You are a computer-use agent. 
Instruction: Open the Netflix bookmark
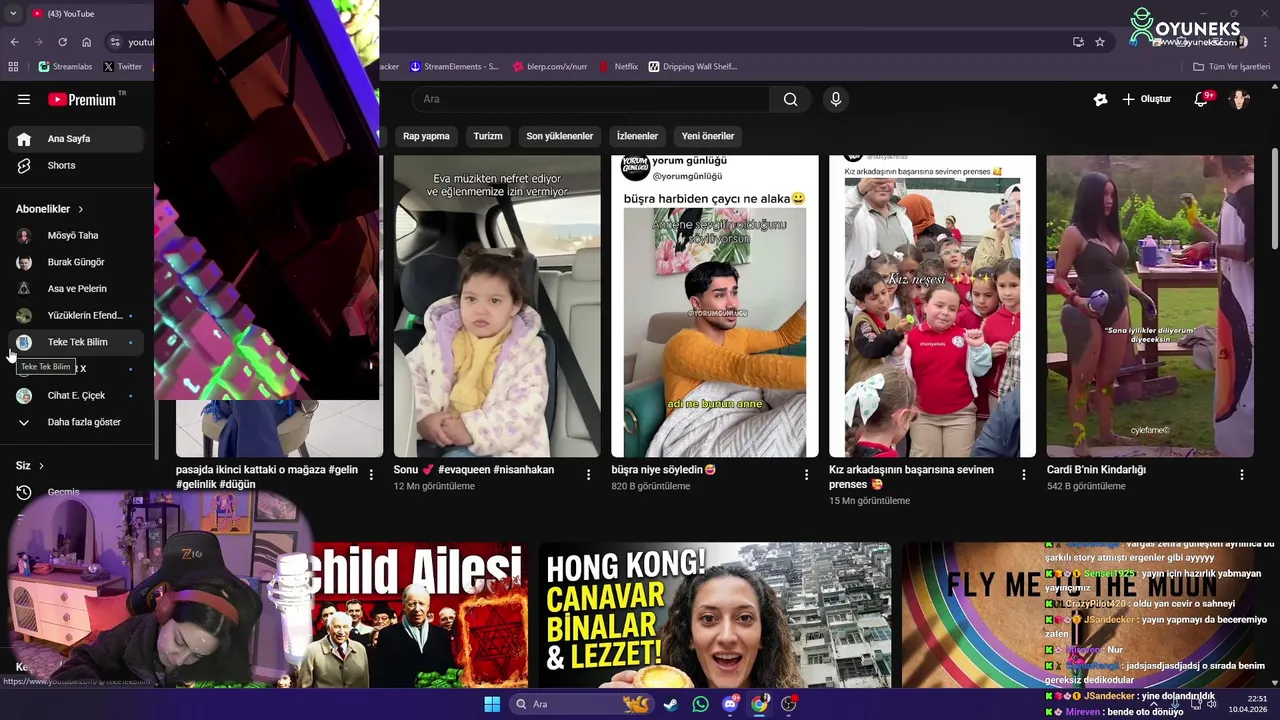coord(618,67)
